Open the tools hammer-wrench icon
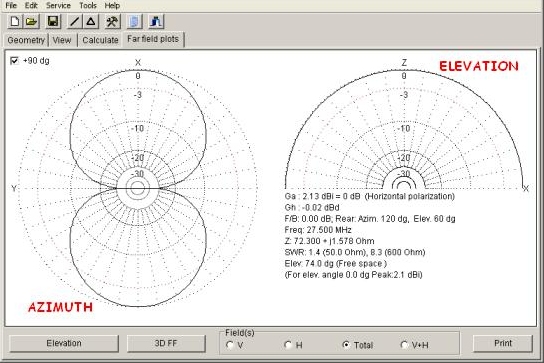 (x=112, y=22)
